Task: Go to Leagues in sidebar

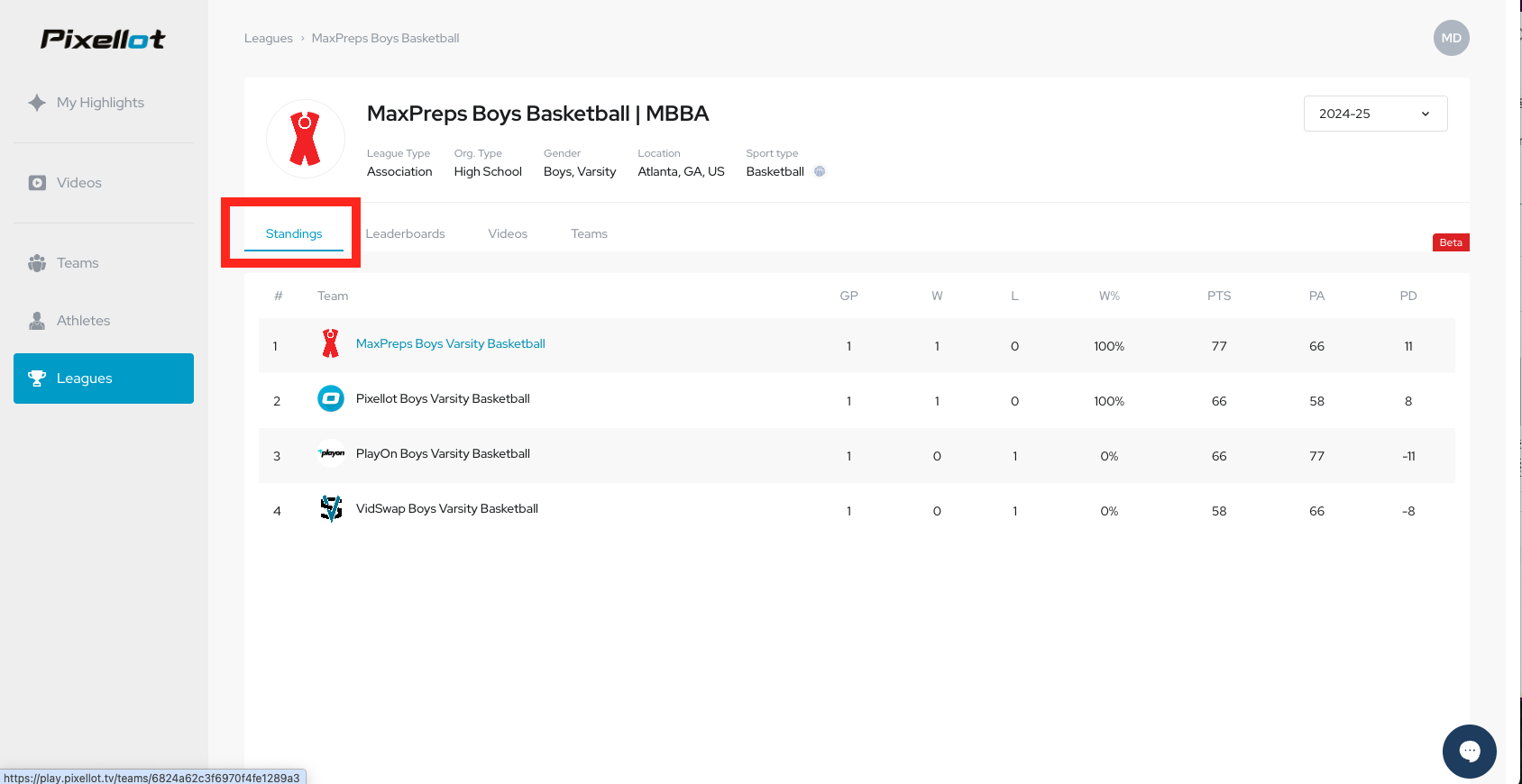Action: (x=104, y=378)
